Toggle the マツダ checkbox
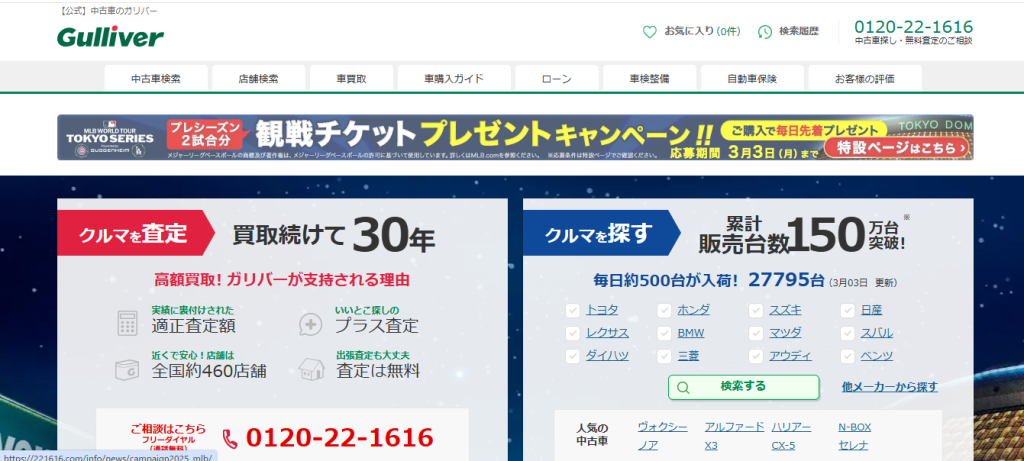The image size is (1024, 461). pyautogui.click(x=756, y=333)
